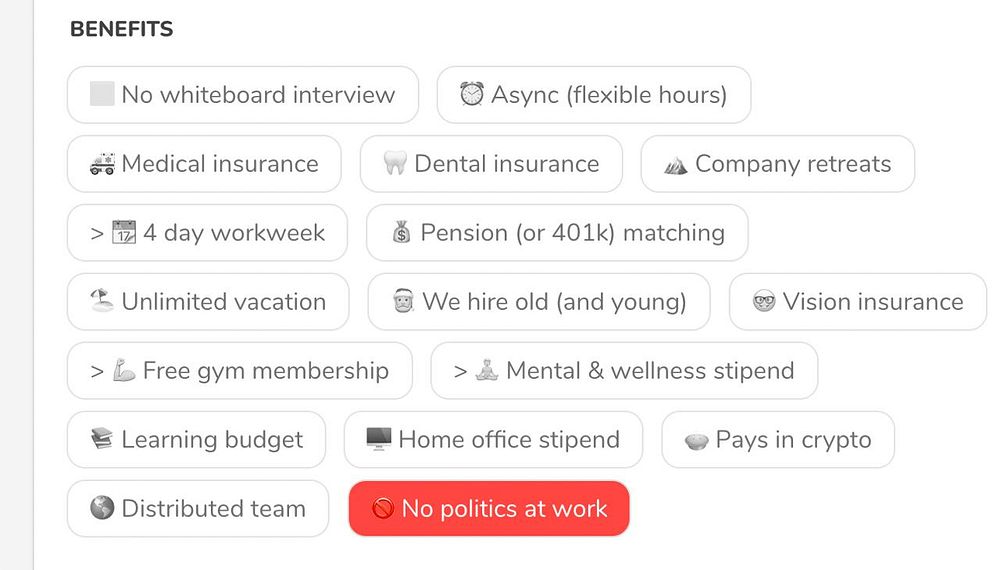This screenshot has width=1000, height=570.
Task: Click the computer icon on Home office stipend
Action: 378,439
